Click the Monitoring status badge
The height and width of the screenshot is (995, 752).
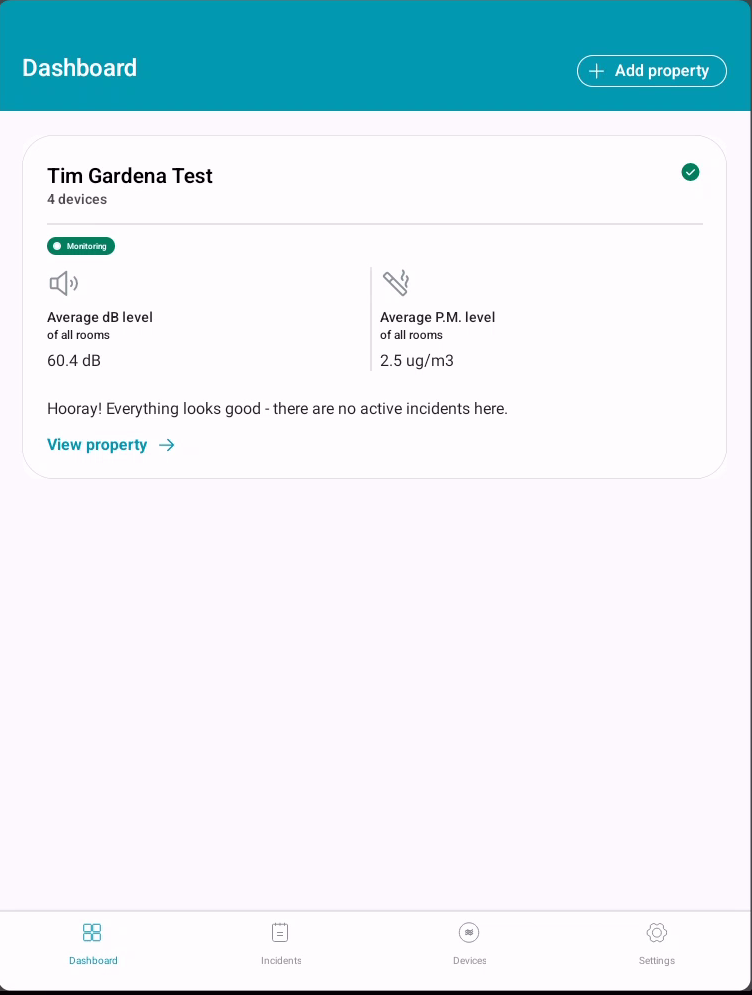click(x=81, y=246)
